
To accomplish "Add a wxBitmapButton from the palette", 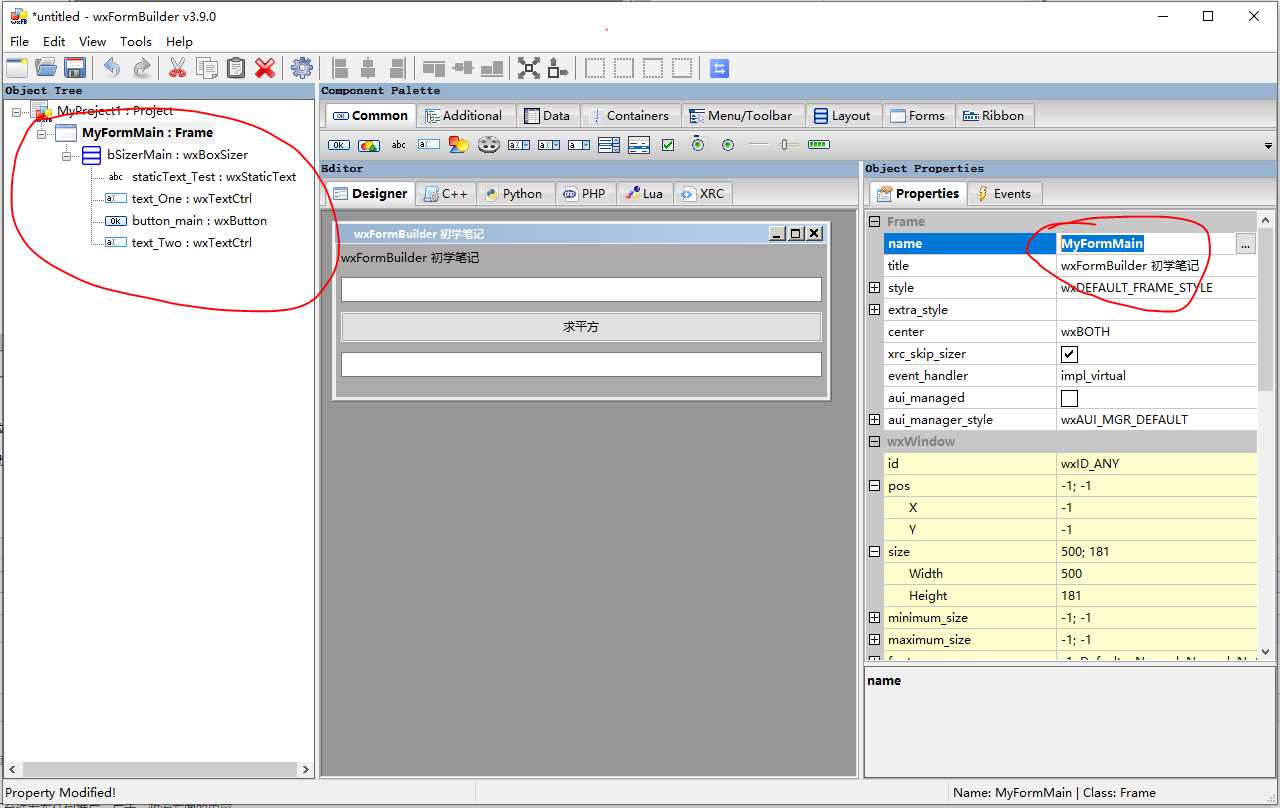I will [x=369, y=145].
